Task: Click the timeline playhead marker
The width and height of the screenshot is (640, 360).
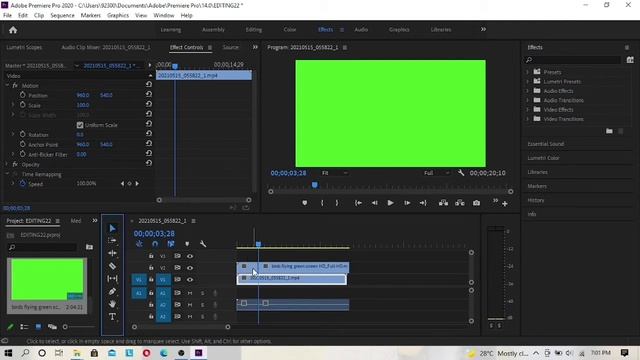Action: [258, 244]
